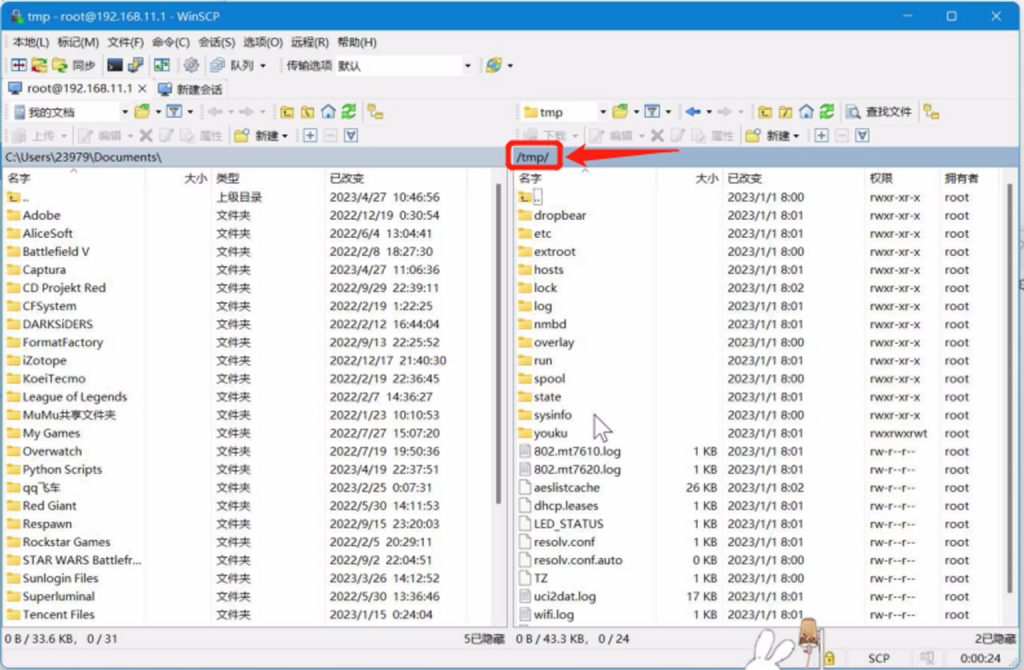Refresh the remote panel
This screenshot has width=1024, height=670.
click(827, 112)
